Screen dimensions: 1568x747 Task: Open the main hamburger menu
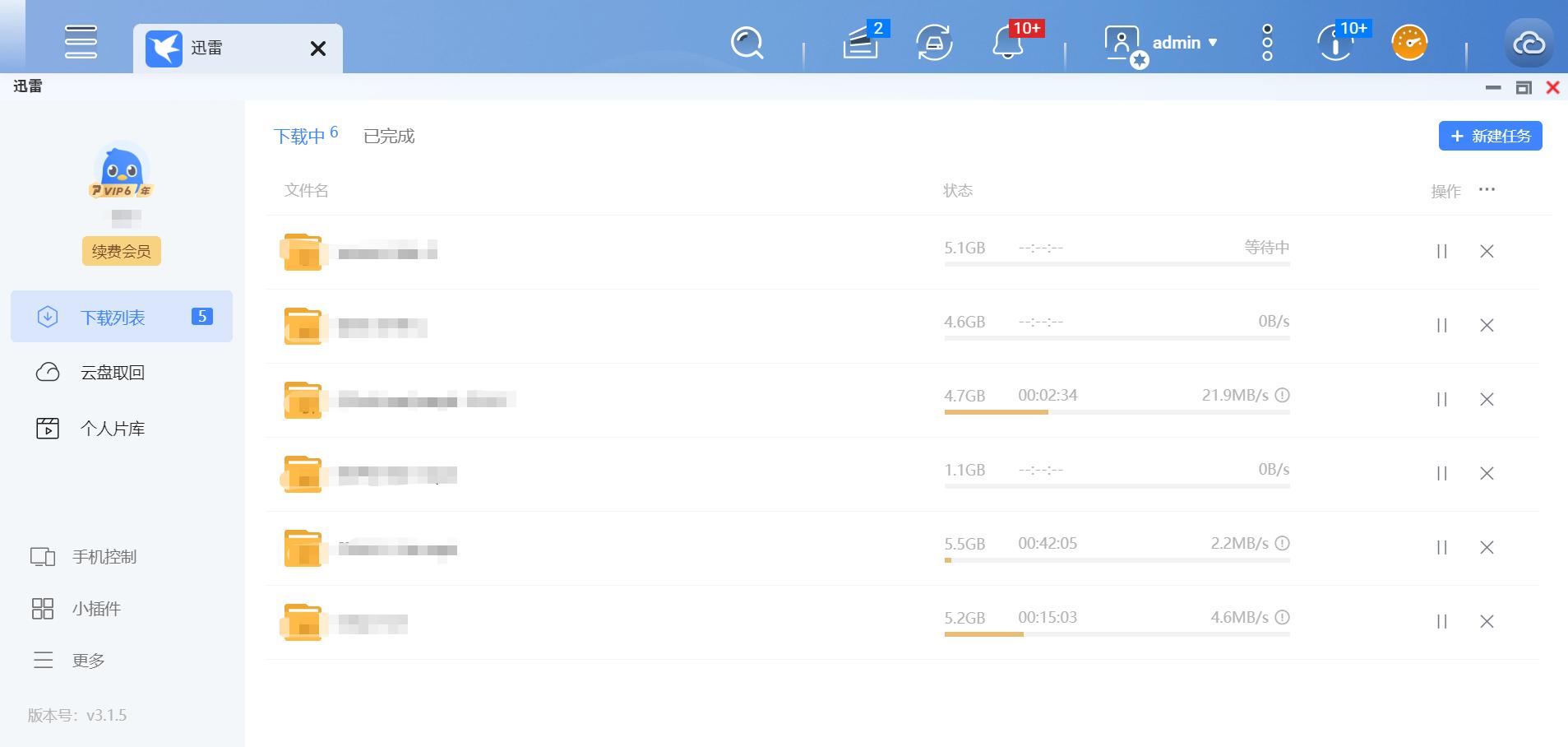point(81,42)
